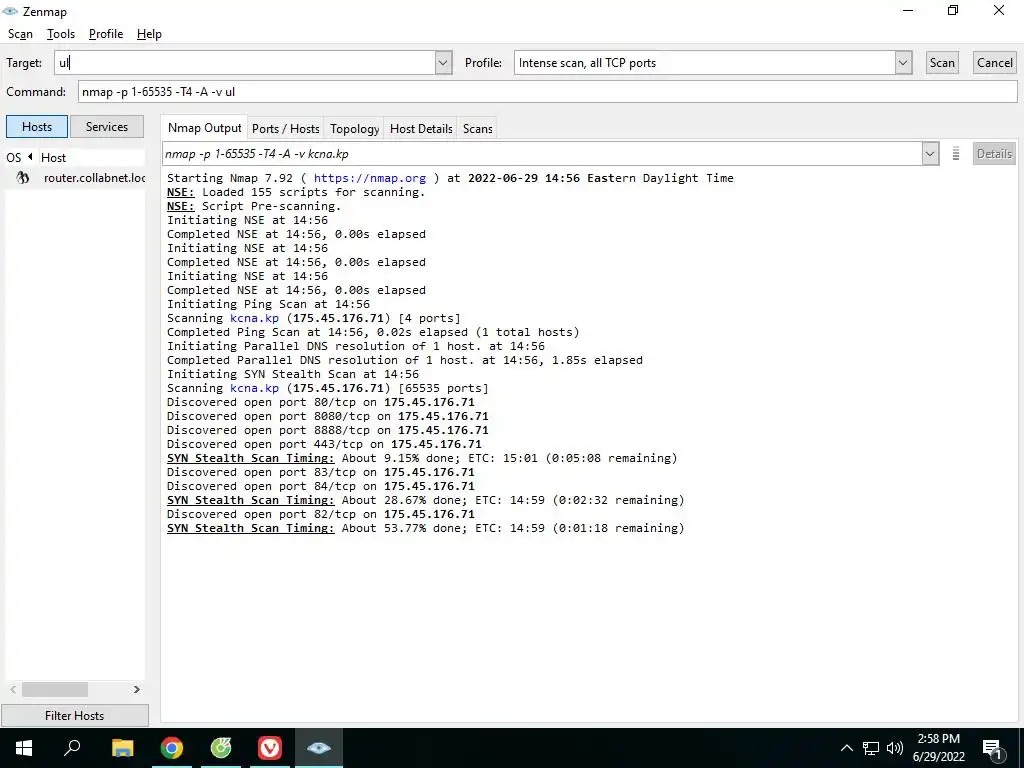Expand the Target dropdown arrow
The height and width of the screenshot is (768, 1024).
point(443,63)
